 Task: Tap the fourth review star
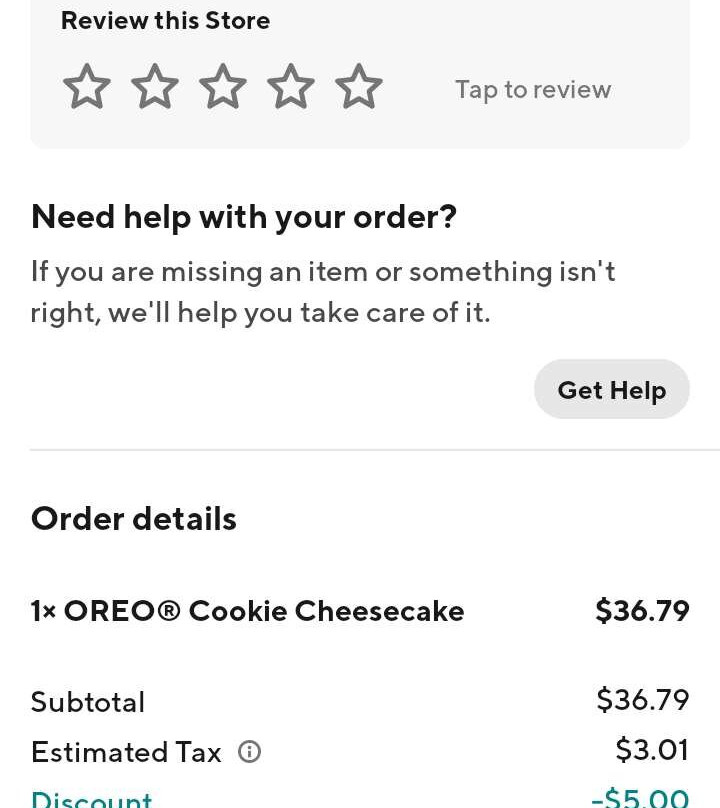pyautogui.click(x=291, y=87)
